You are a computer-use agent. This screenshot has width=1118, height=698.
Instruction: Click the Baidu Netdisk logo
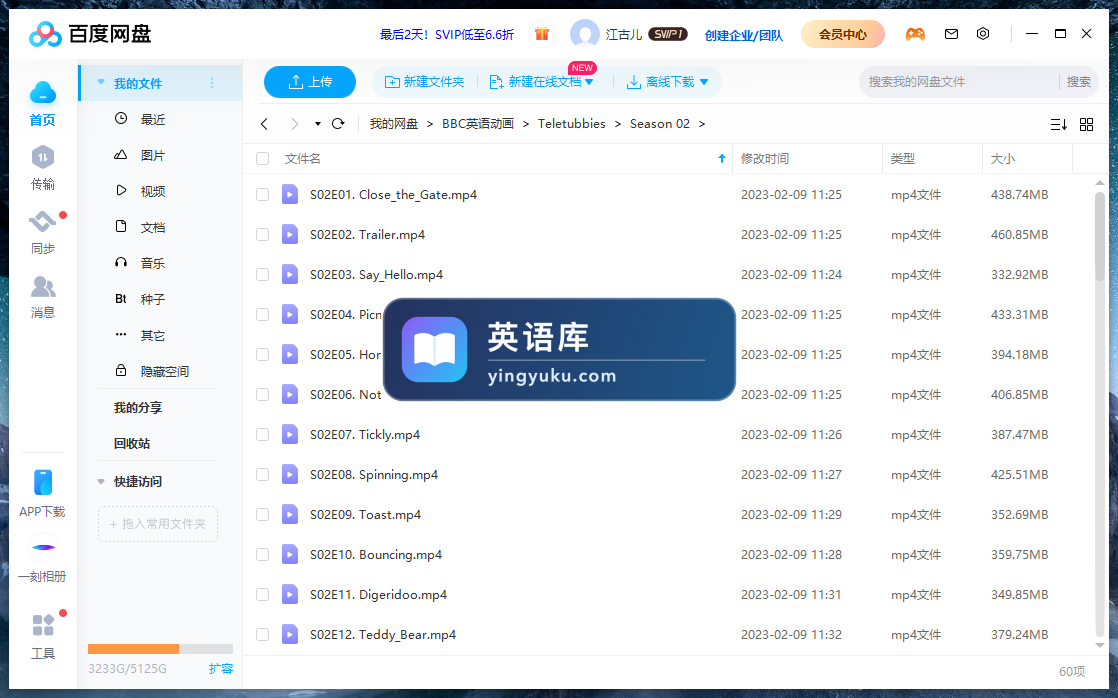coord(90,34)
